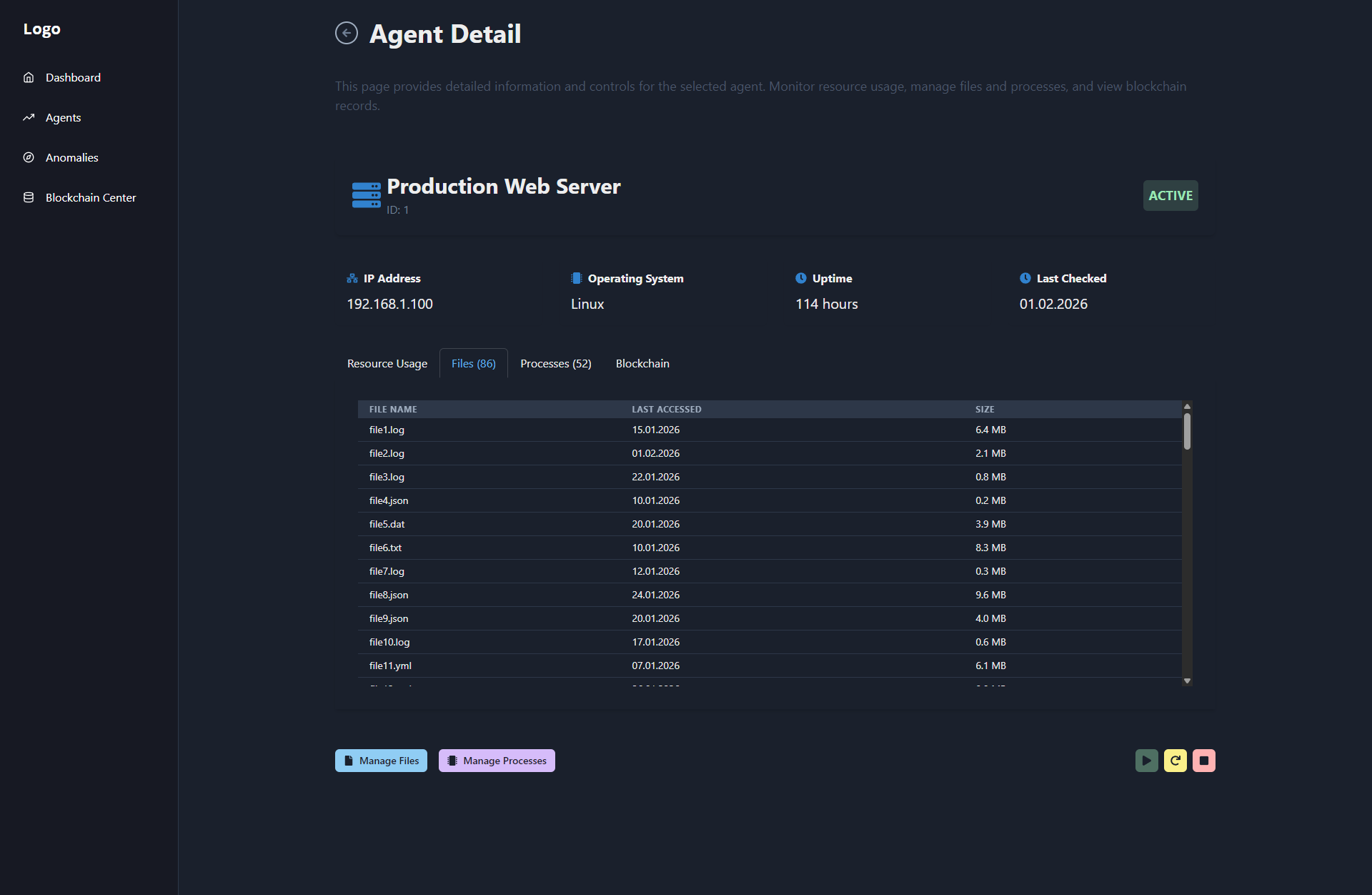Click the back arrow next to Agent Detail
This screenshot has height=895, width=1372.
click(347, 33)
